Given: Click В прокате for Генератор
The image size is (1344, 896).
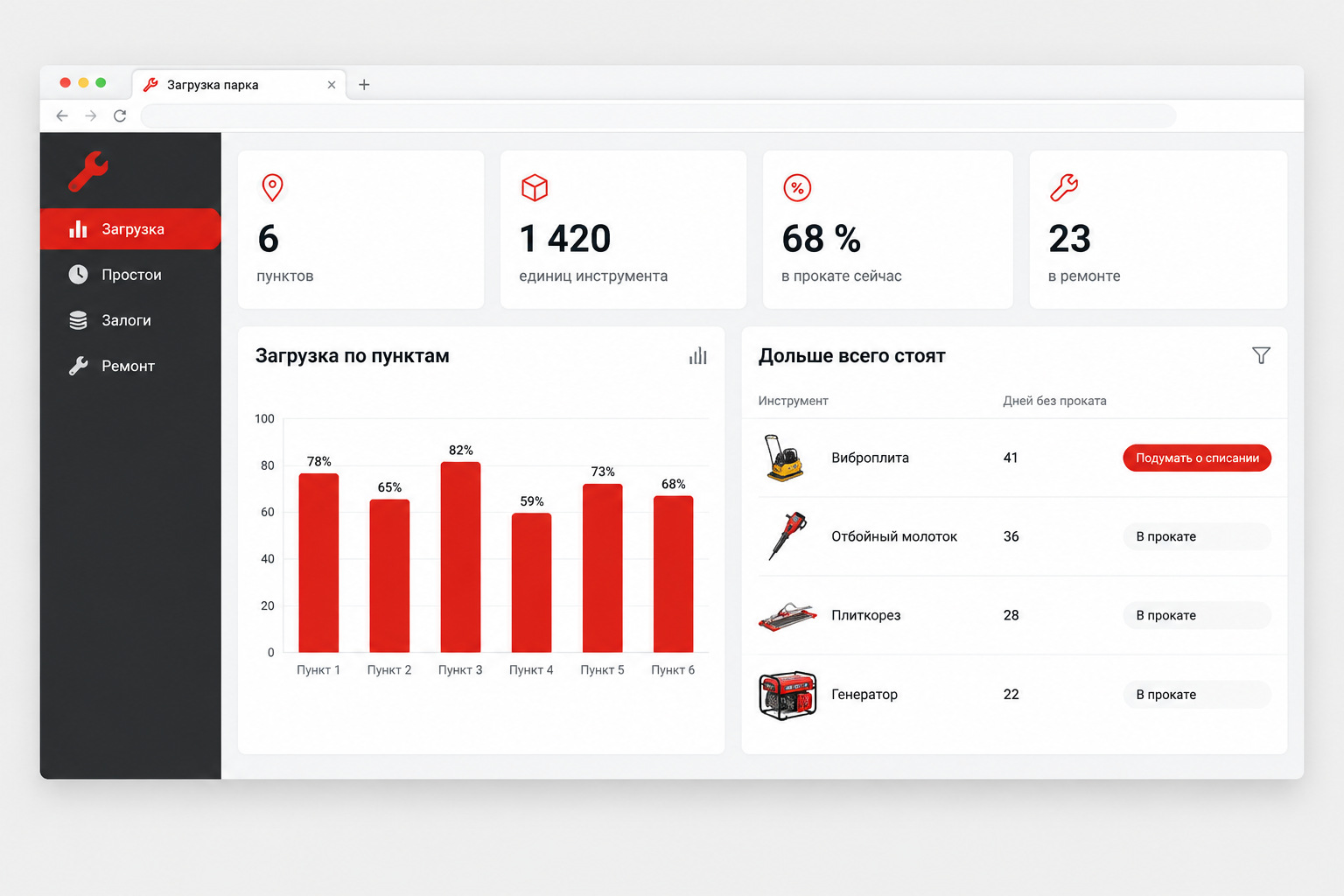Looking at the screenshot, I should point(1197,694).
